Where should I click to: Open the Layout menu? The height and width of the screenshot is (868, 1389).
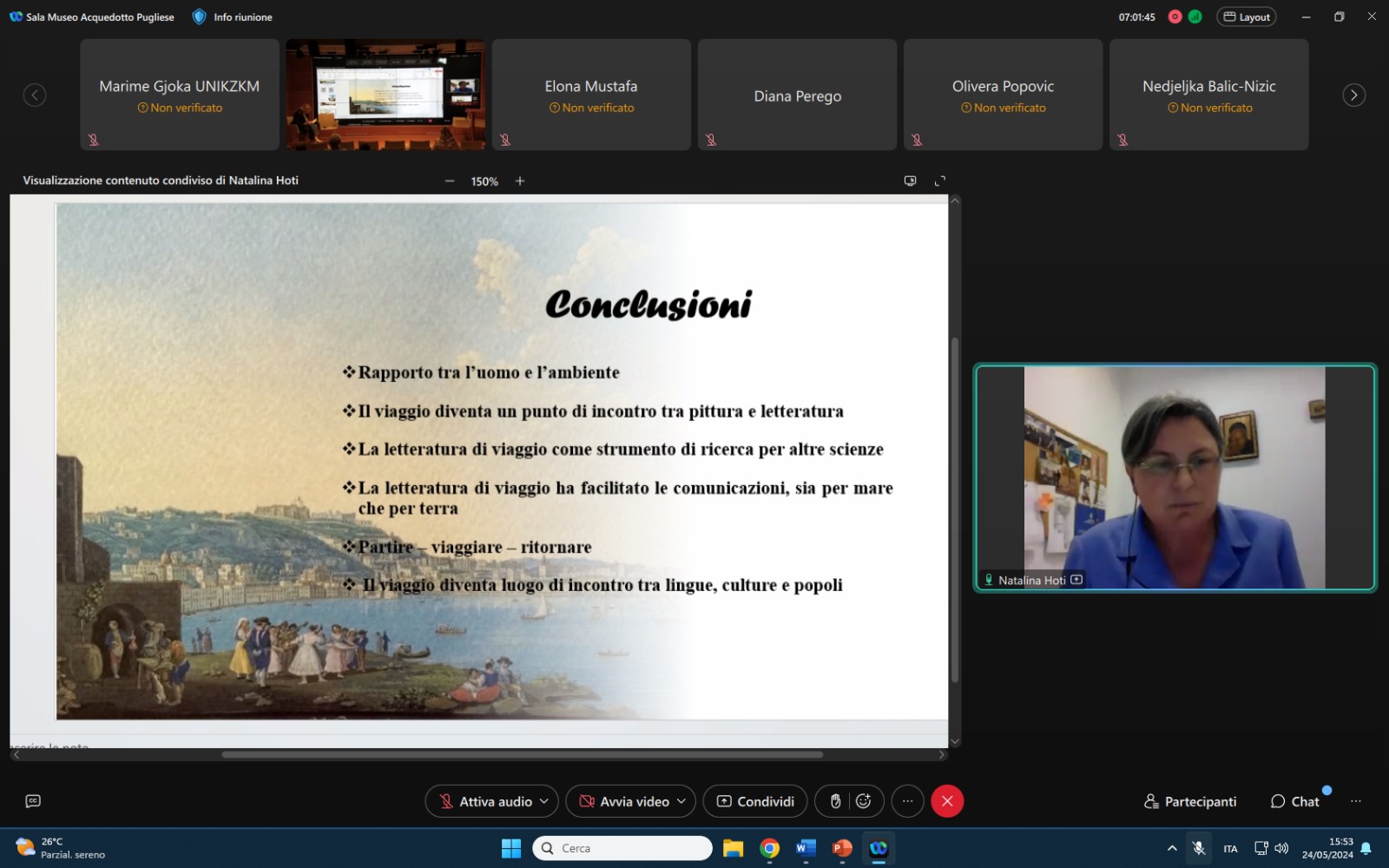(x=1246, y=16)
